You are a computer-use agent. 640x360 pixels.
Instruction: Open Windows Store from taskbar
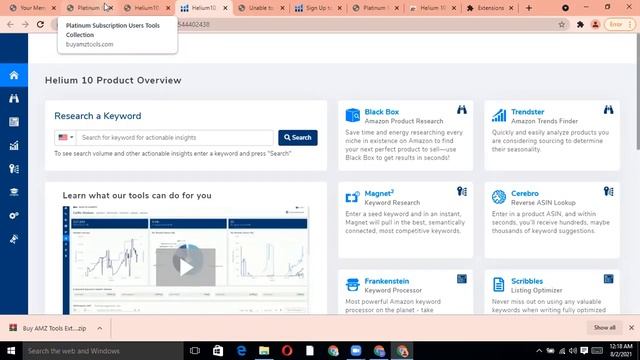pos(218,351)
